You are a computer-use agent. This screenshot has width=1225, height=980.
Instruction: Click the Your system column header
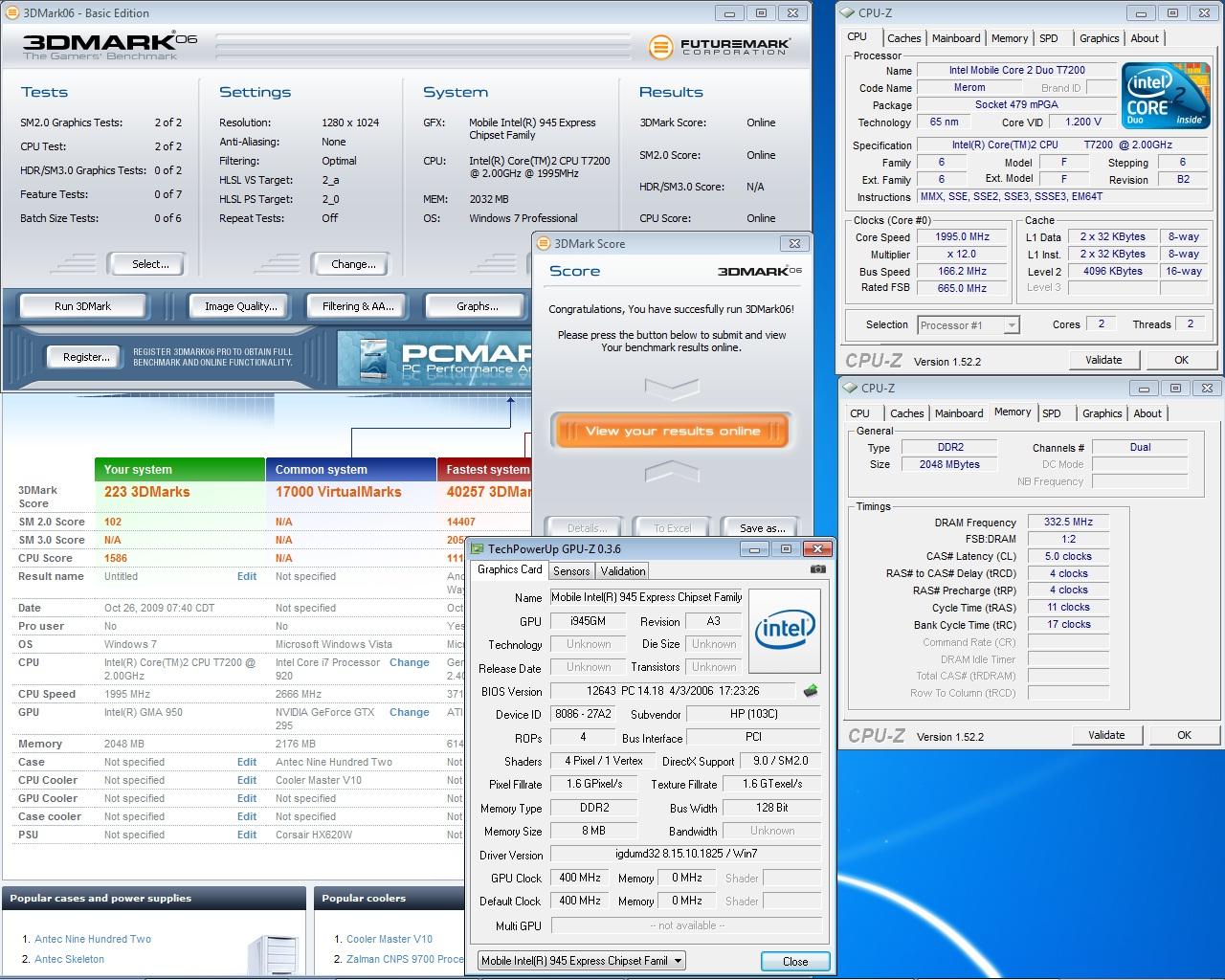click(180, 469)
